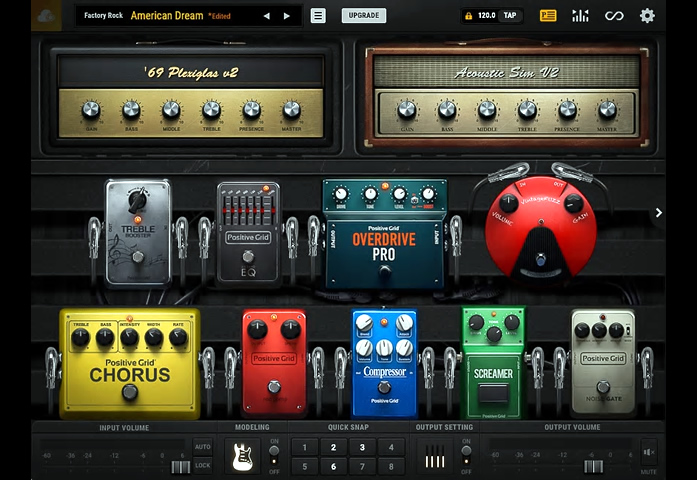
Task: Click the input volume LOCK button
Action: tap(202, 465)
